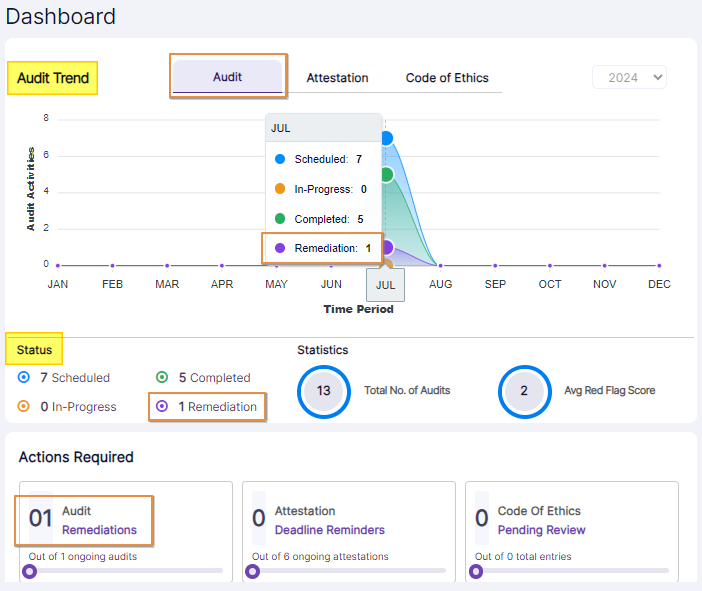Click the blue Scheduled legend dot in tooltip

coord(280,159)
